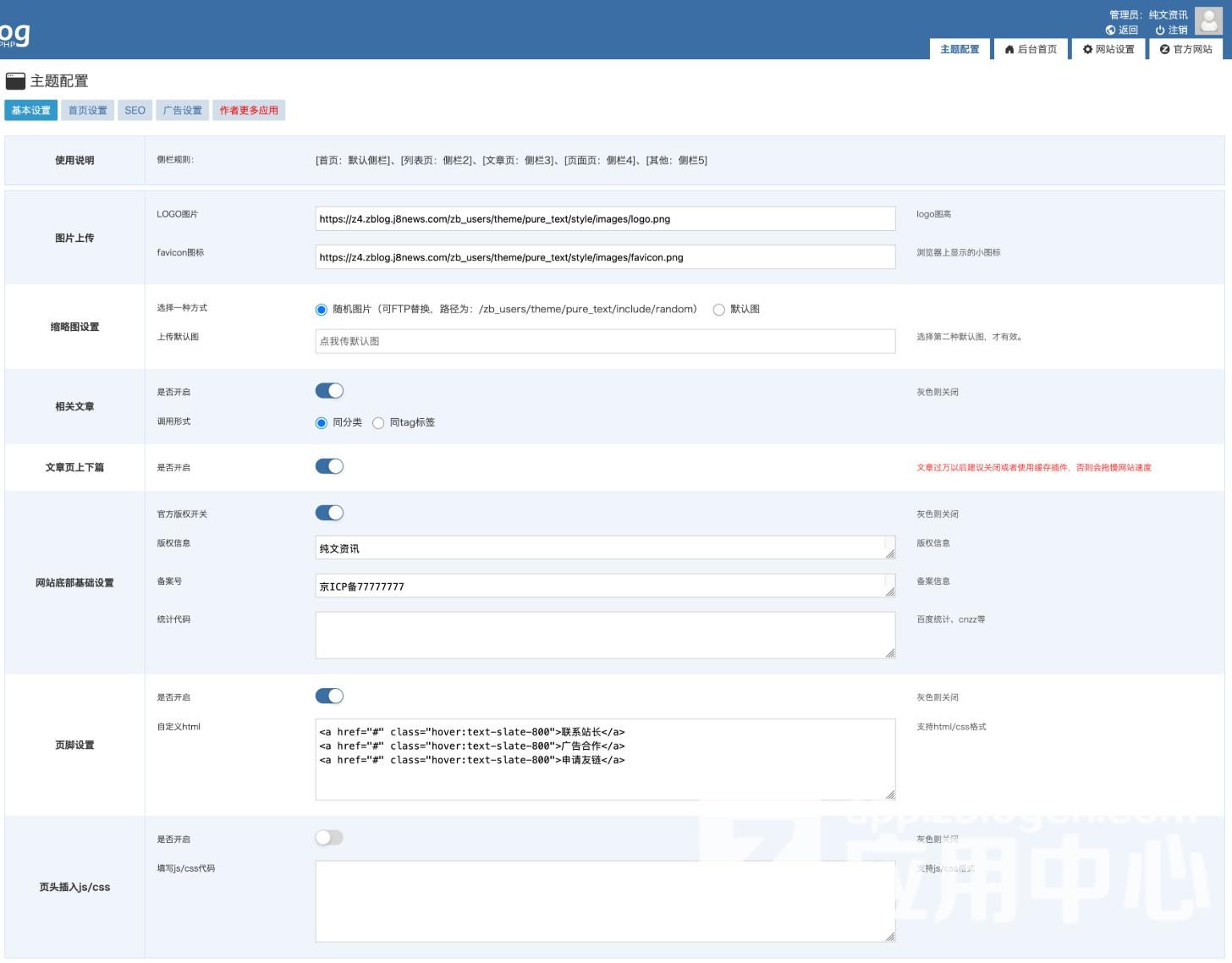Toggle the 官方版权开关 switch
This screenshot has height=963, width=1232.
pyautogui.click(x=329, y=513)
